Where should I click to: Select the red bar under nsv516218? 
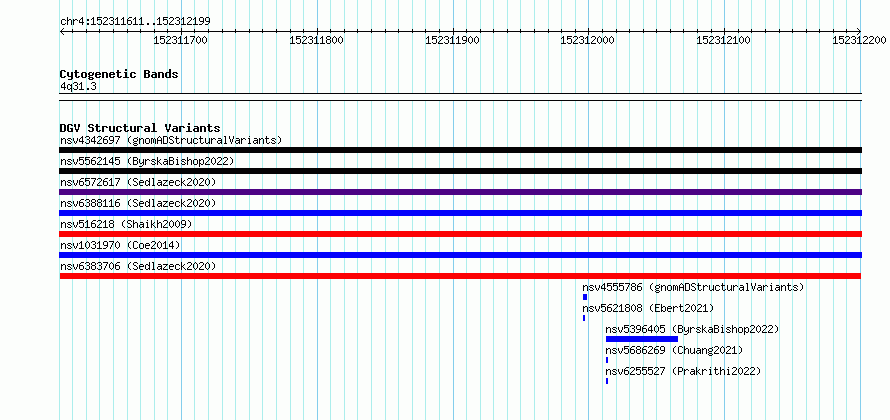coord(460,234)
